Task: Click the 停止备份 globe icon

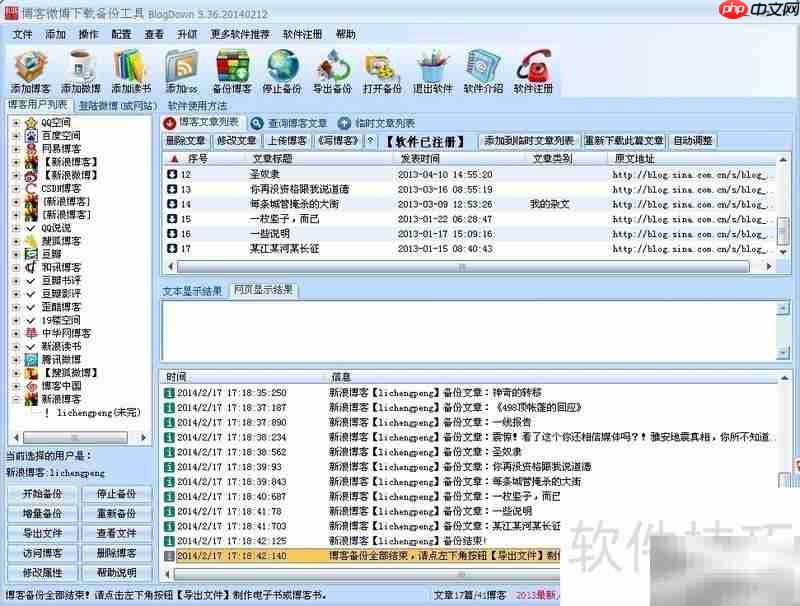Action: [282, 65]
